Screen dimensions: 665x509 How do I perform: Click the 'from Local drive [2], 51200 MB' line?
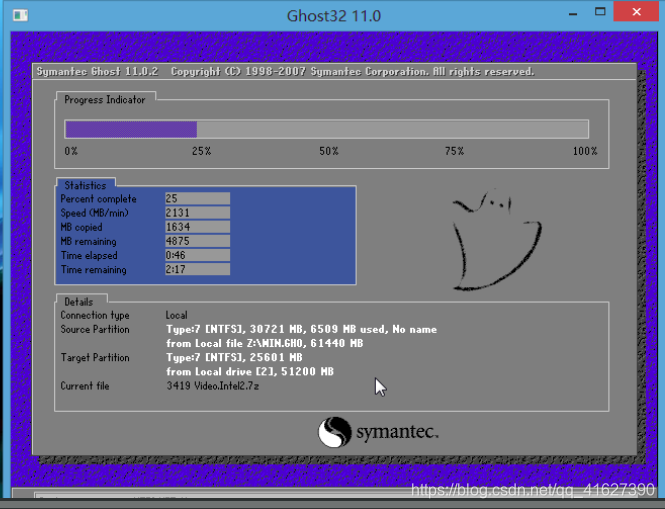pyautogui.click(x=250, y=372)
